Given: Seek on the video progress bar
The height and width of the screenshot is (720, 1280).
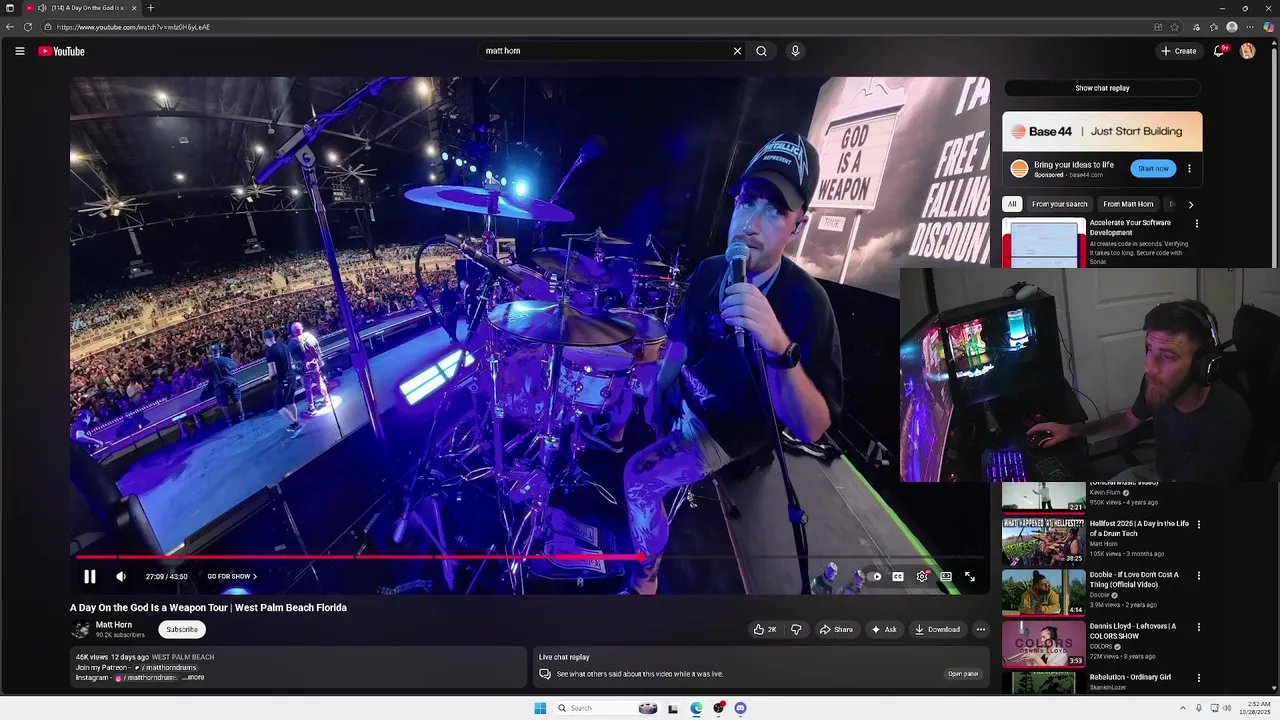Looking at the screenshot, I should tap(530, 557).
